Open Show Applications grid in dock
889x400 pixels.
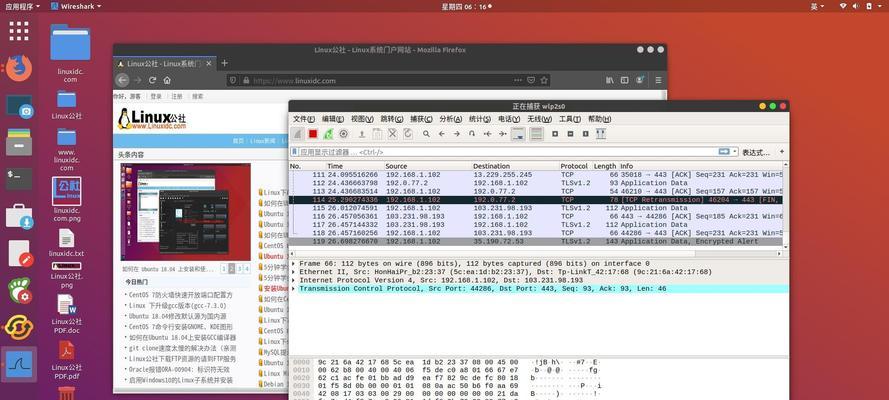(x=19, y=31)
